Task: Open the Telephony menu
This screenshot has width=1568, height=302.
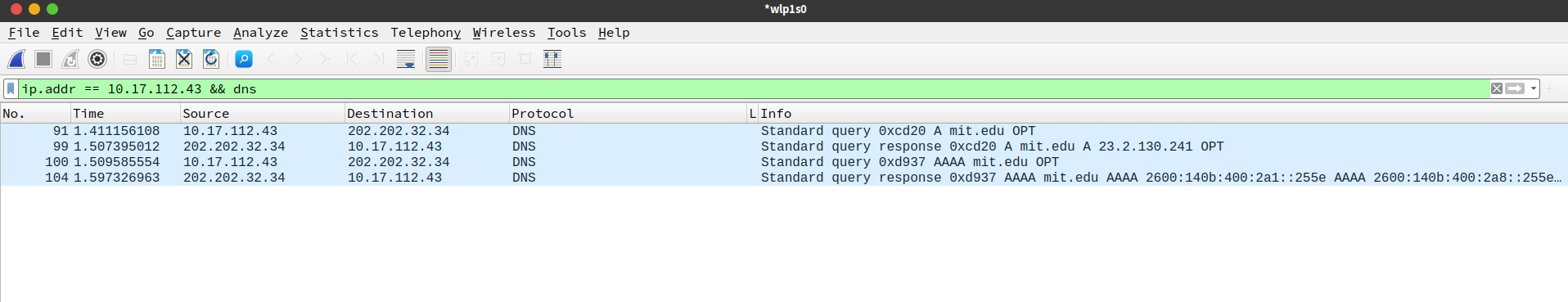Action: point(426,33)
